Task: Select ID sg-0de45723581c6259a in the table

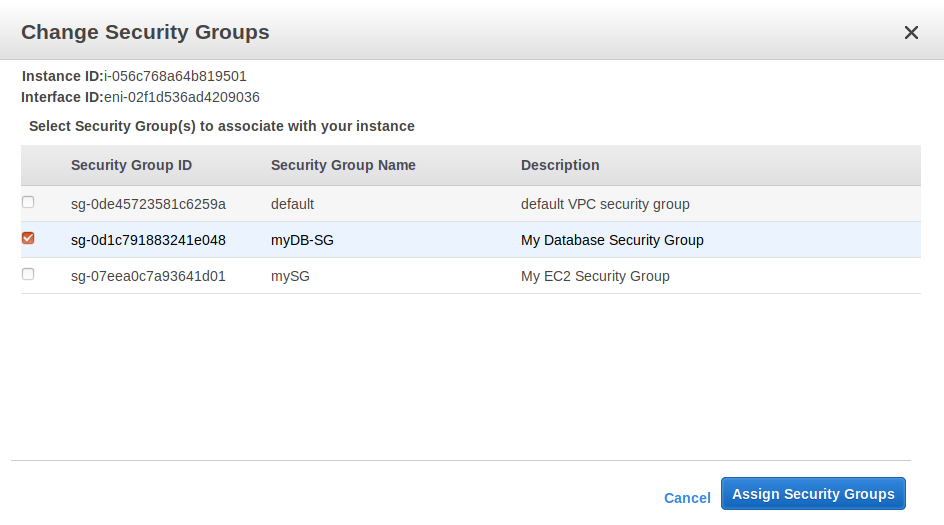Action: pyautogui.click(x=148, y=204)
